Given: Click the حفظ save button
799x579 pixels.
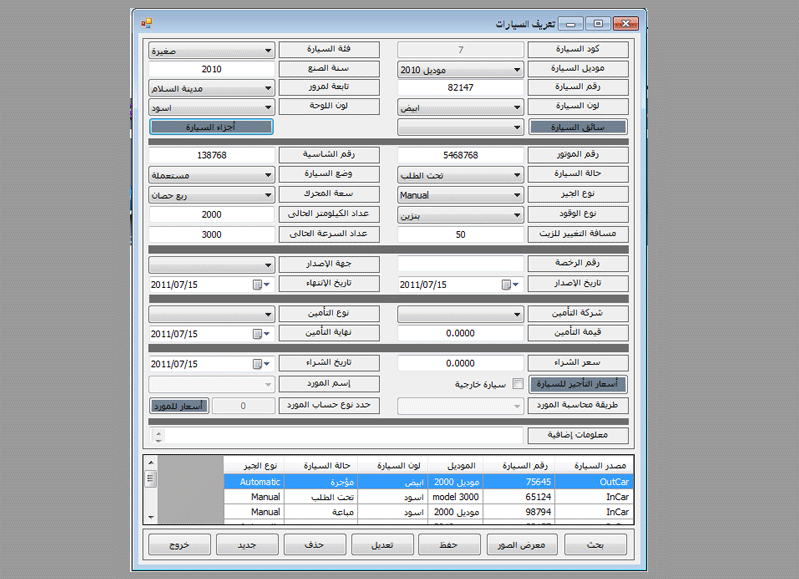Looking at the screenshot, I should (x=448, y=545).
